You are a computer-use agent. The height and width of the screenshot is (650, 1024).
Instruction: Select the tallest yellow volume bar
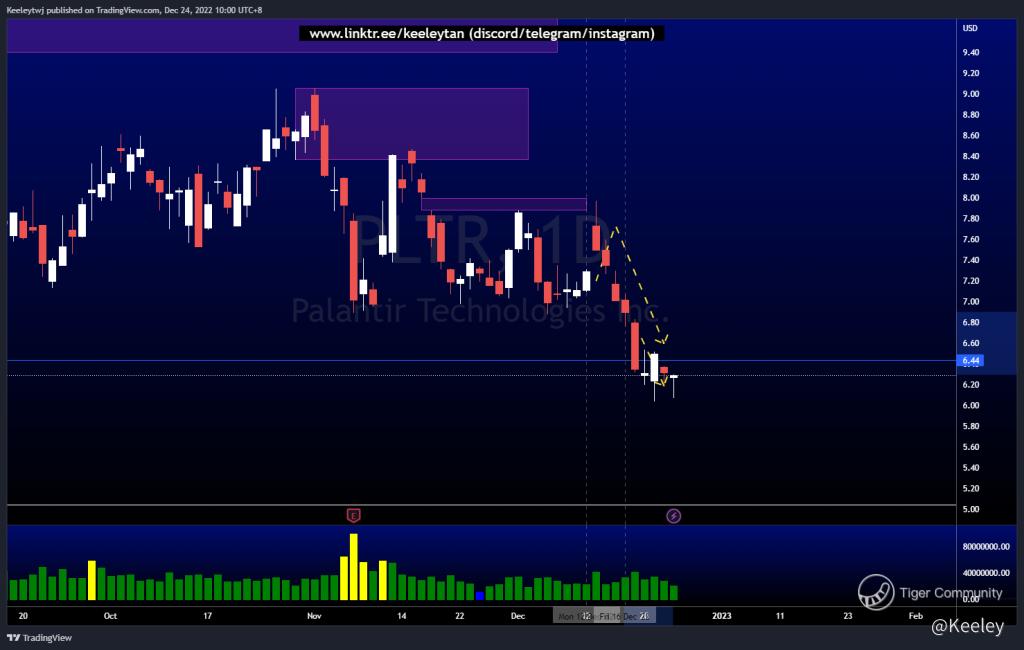[x=353, y=567]
